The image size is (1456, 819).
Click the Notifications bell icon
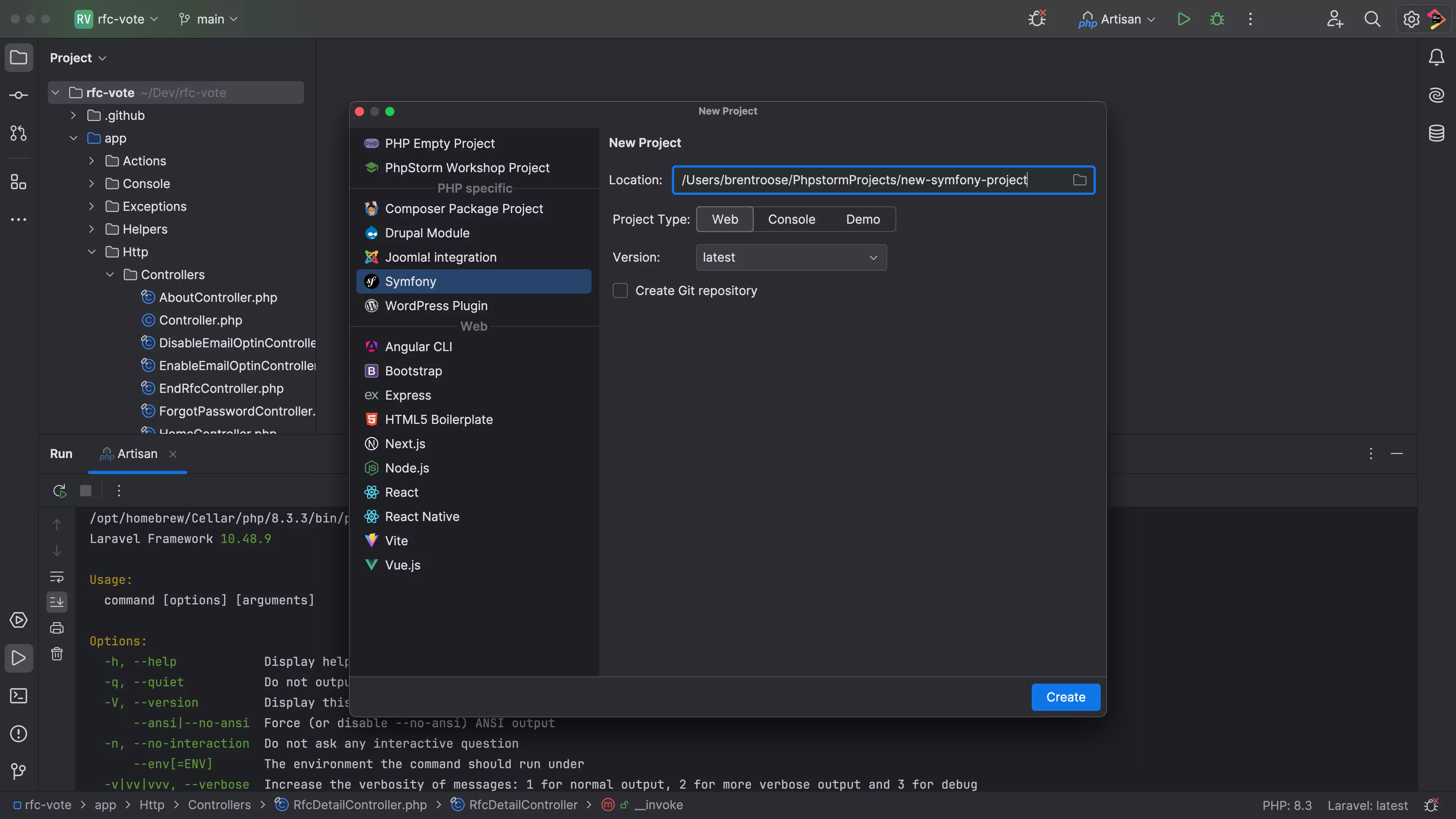[1436, 57]
